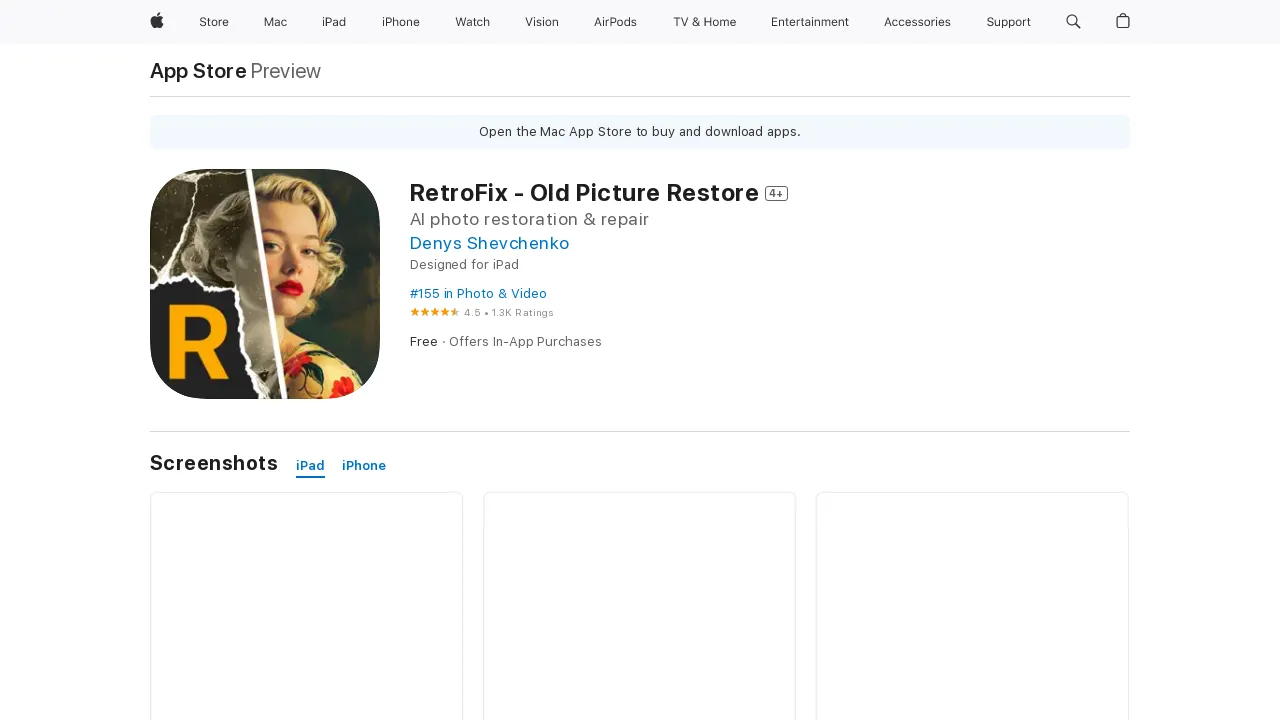Click the Watch navigation item
Image resolution: width=1280 pixels, height=720 pixels.
click(472, 21)
